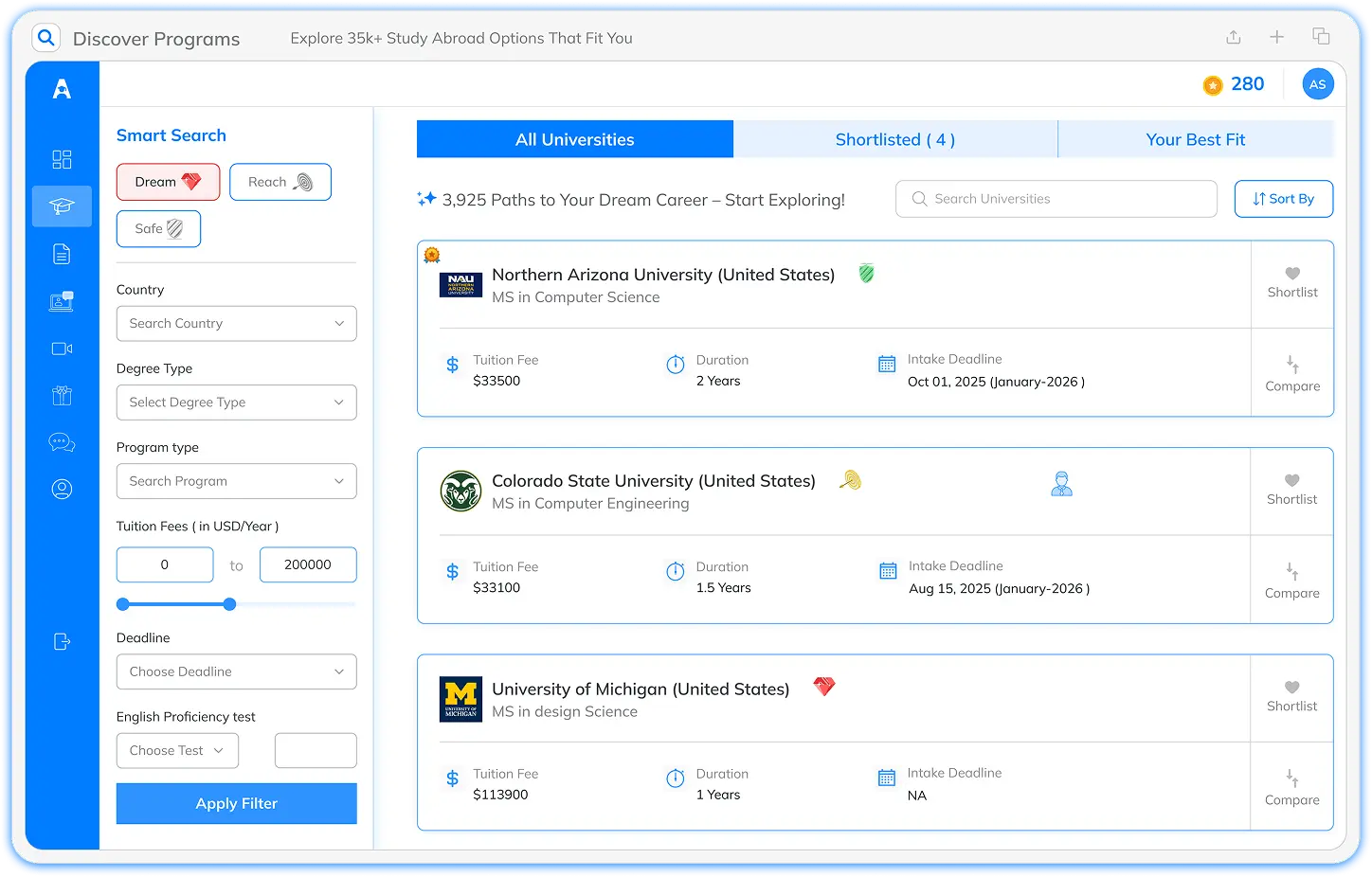Open the video sessions camera icon

click(x=62, y=349)
